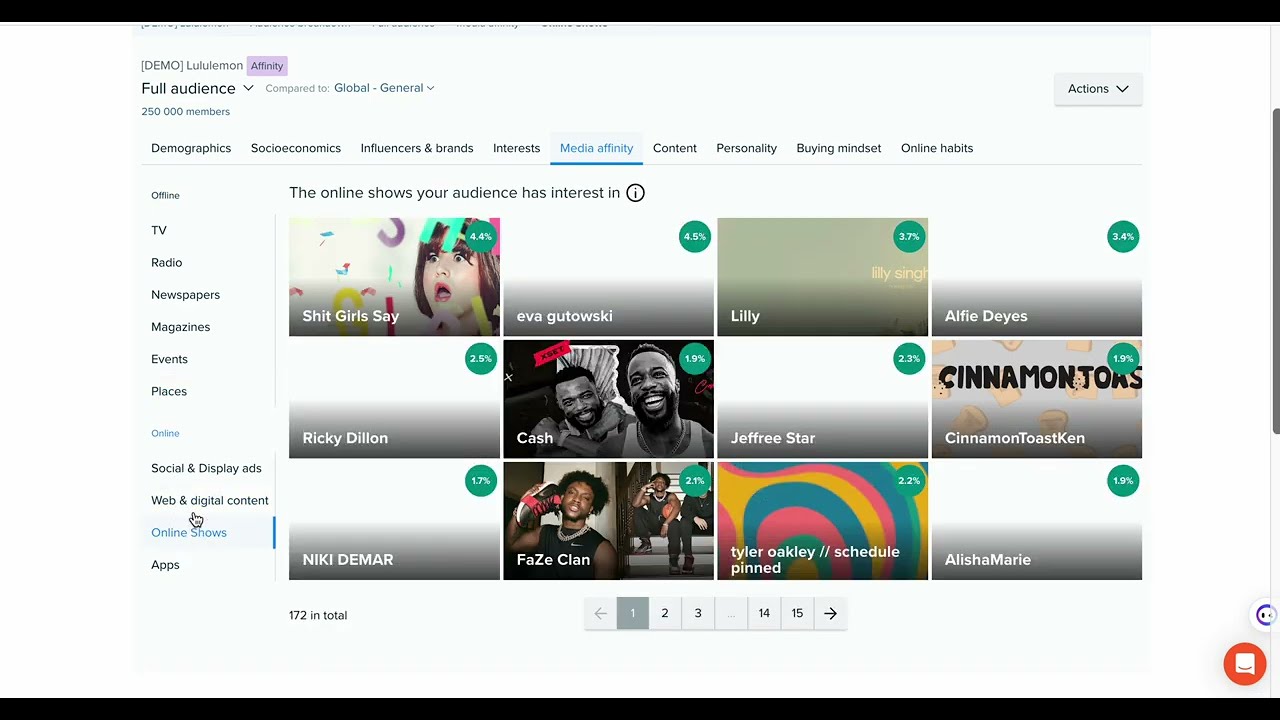The width and height of the screenshot is (1280, 720).
Task: Select Online Shows in the sidebar
Action: pos(189,533)
